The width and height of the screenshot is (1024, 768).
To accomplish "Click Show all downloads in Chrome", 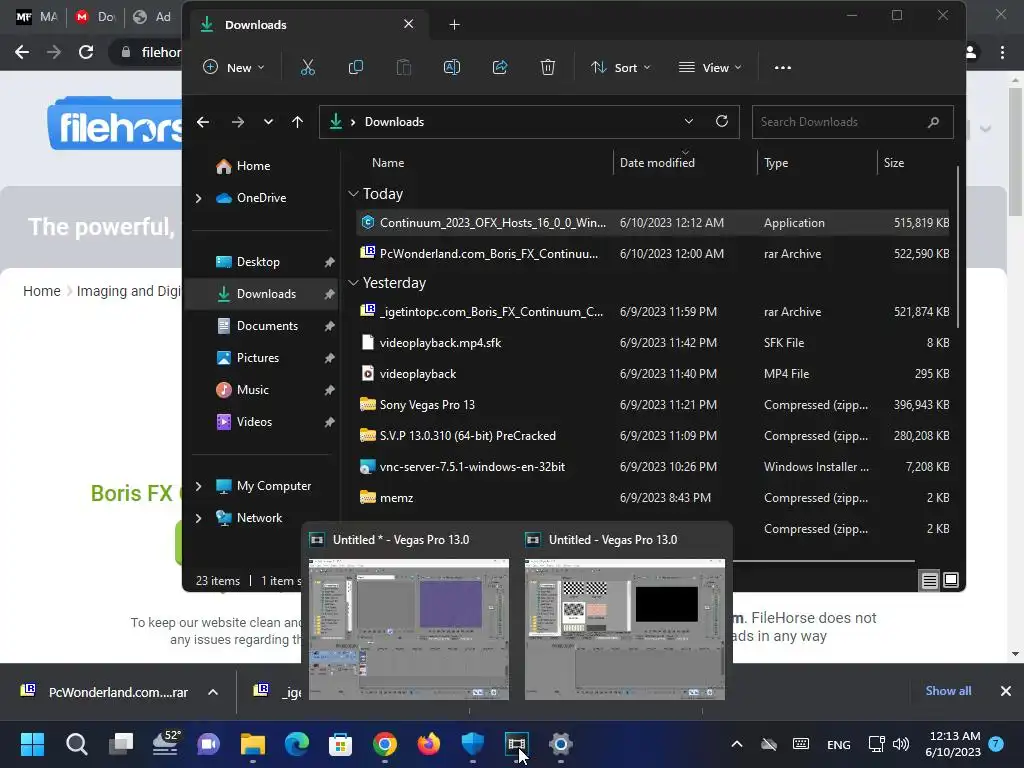I will (948, 691).
